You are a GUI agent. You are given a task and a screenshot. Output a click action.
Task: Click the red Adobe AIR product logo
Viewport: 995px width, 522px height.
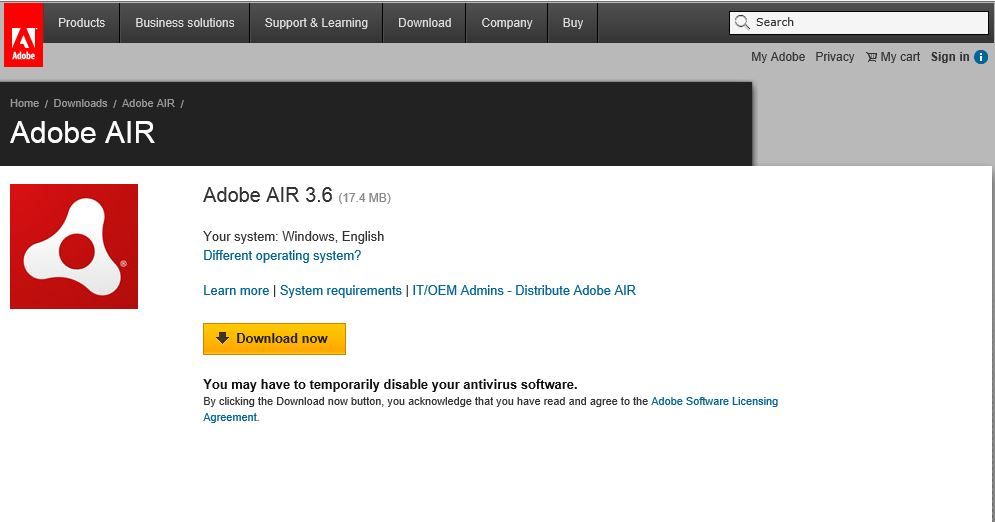pos(74,246)
